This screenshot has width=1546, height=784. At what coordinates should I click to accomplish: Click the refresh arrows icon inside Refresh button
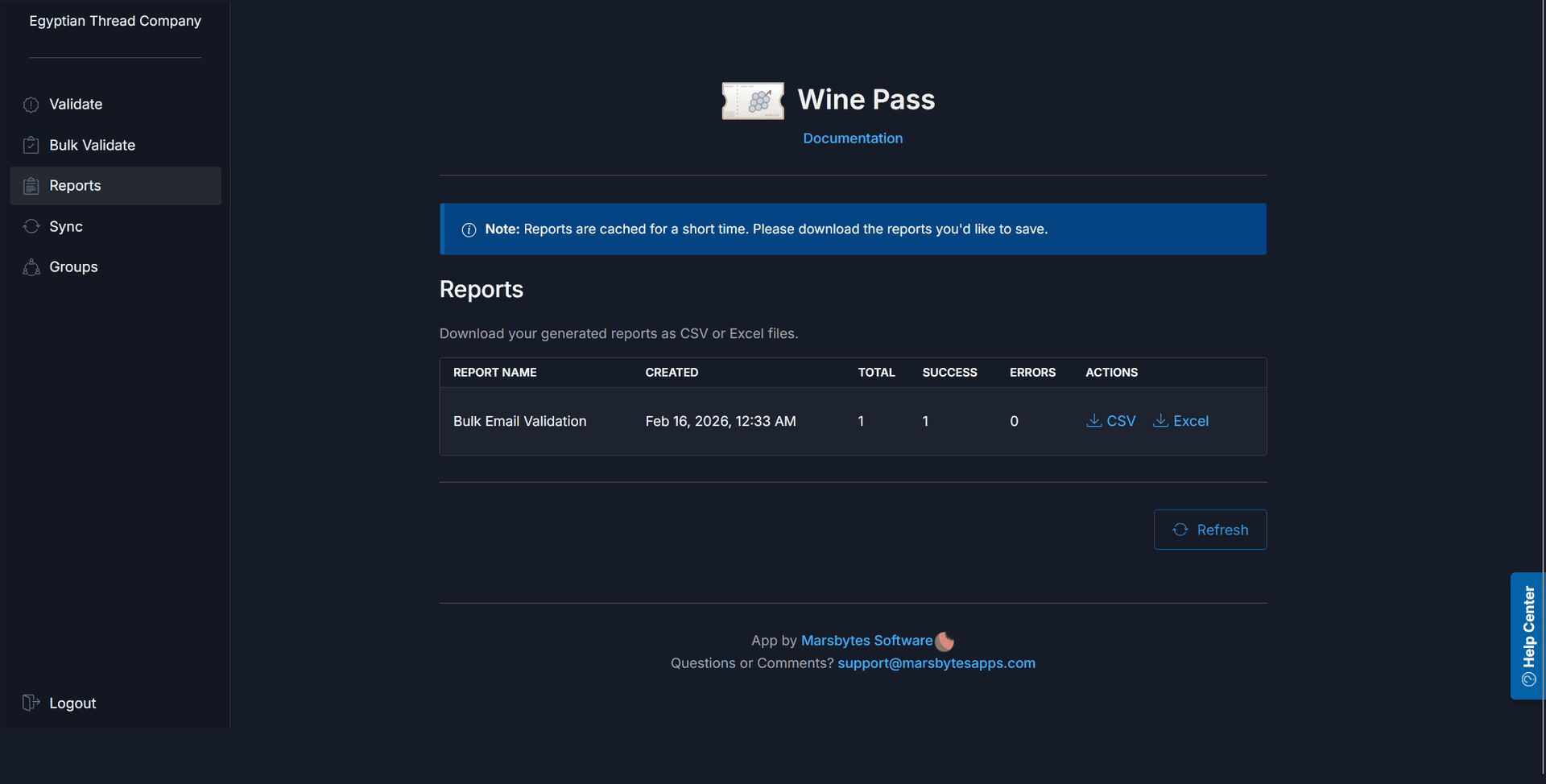point(1180,529)
